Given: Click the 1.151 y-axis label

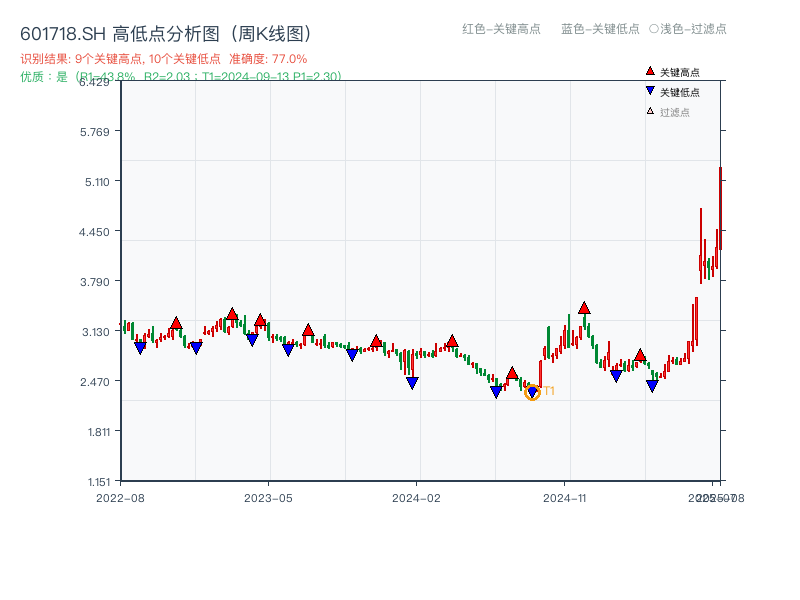Looking at the screenshot, I should pyautogui.click(x=99, y=482).
